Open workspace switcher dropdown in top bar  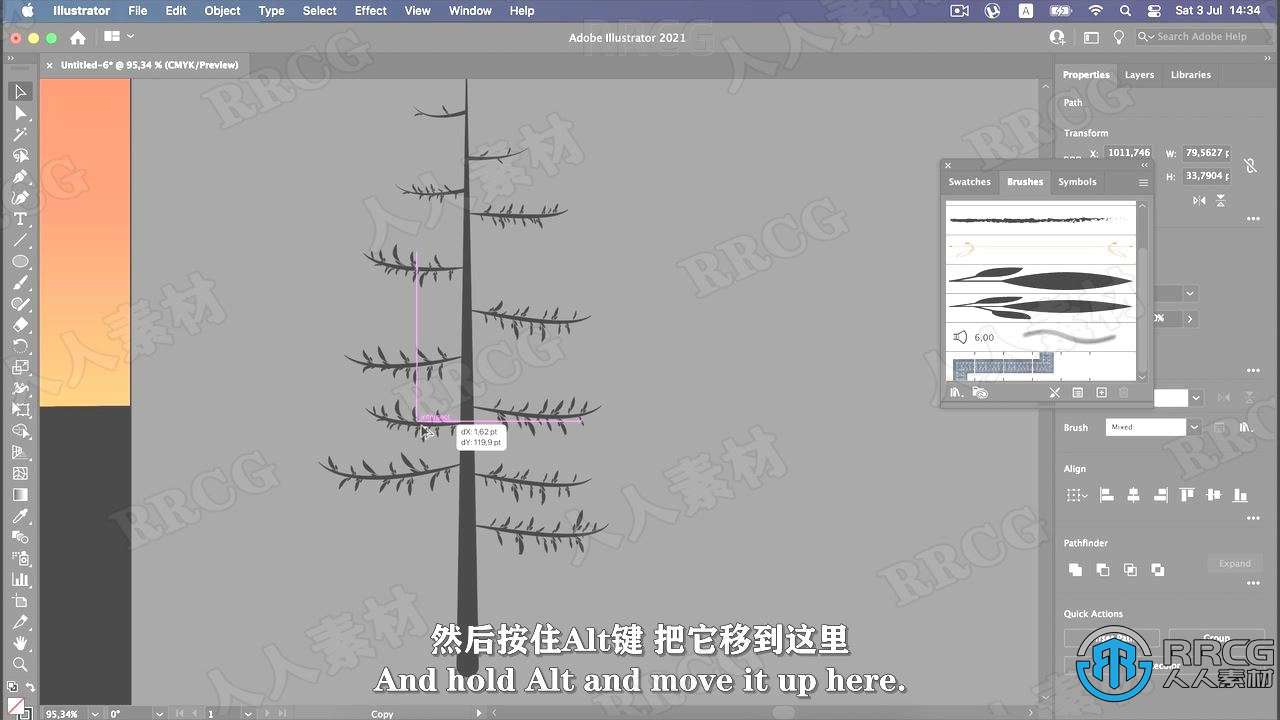coord(119,37)
